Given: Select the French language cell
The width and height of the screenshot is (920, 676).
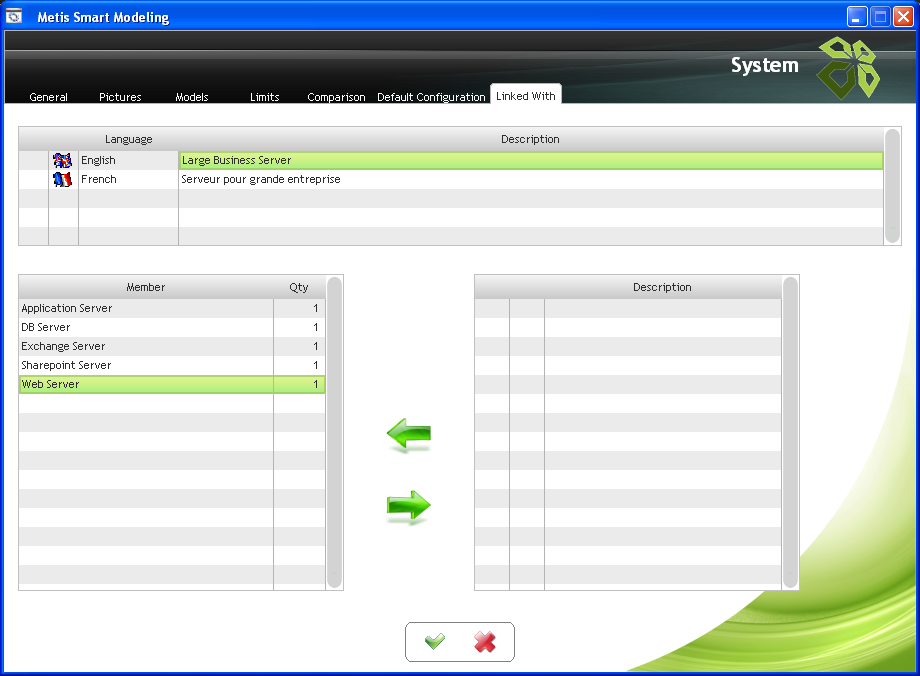Looking at the screenshot, I should click(128, 179).
